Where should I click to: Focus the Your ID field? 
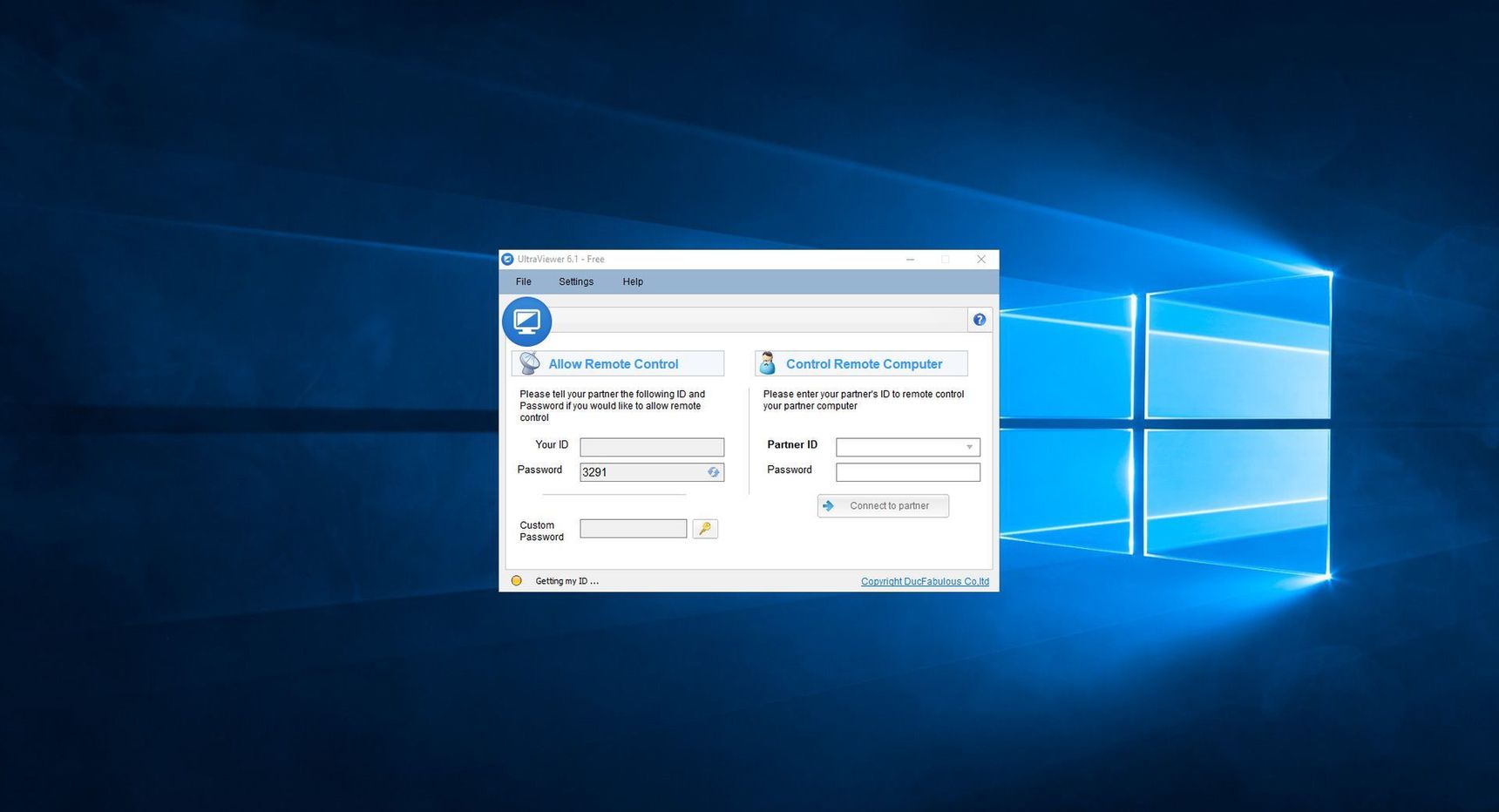tap(652, 447)
